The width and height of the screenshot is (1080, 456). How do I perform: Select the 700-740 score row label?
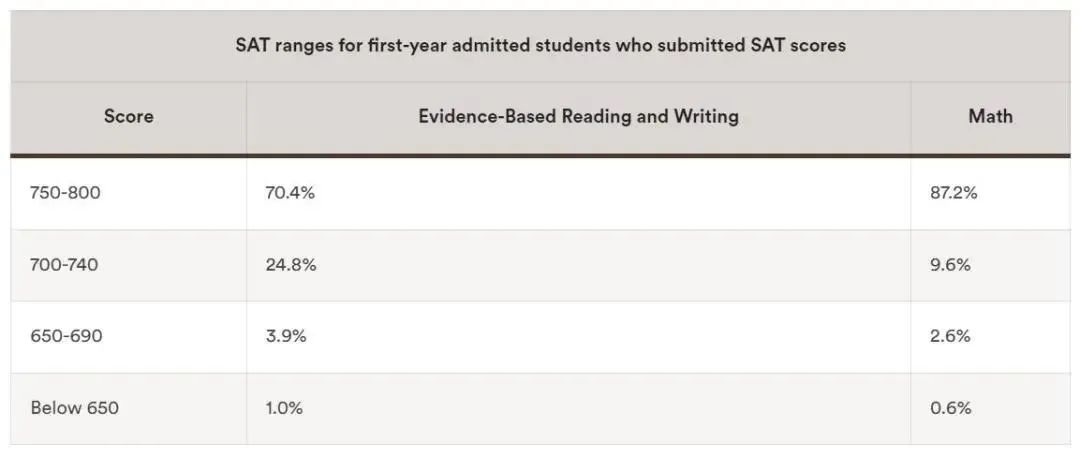(x=66, y=265)
